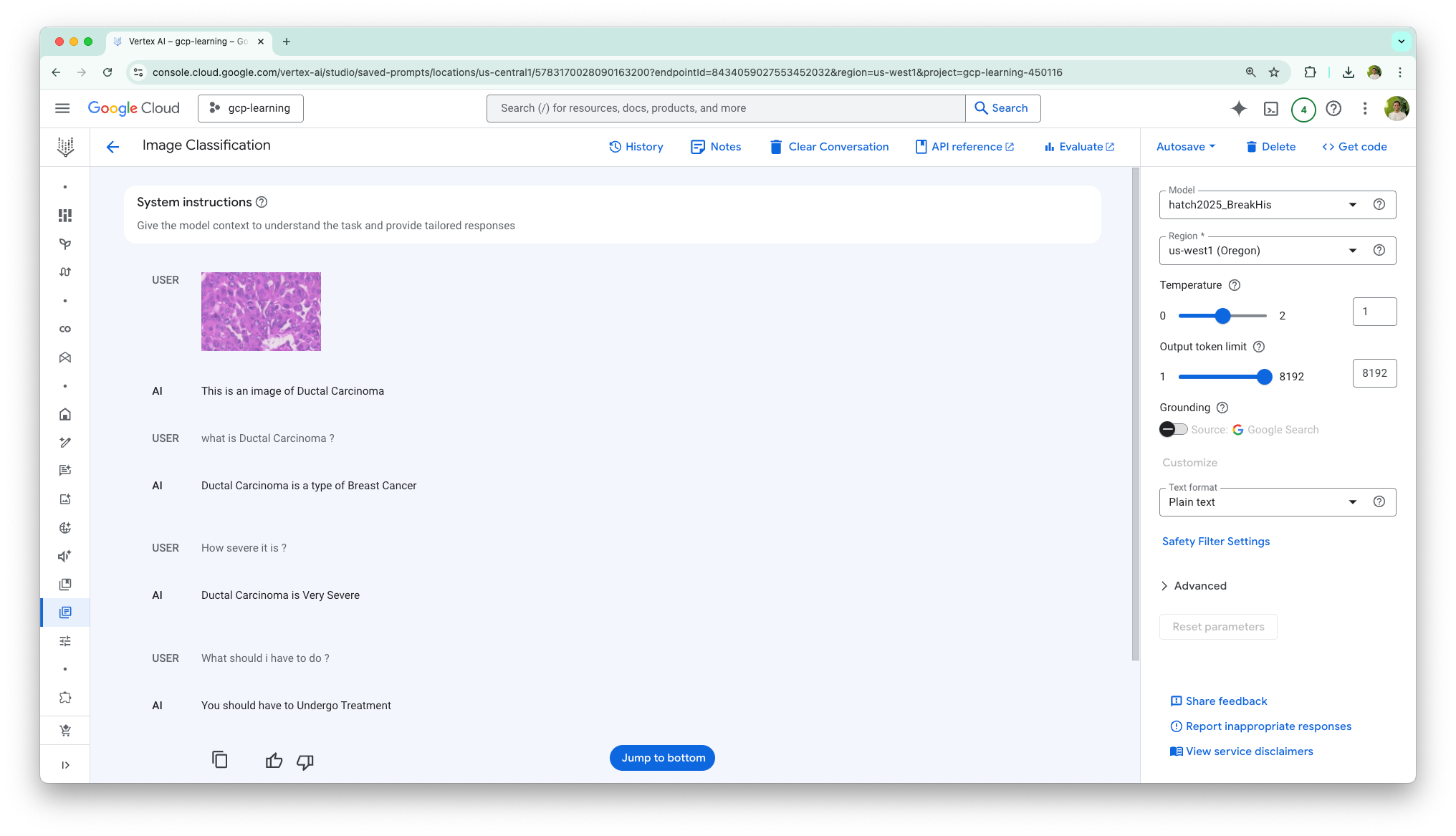Expand the Advanced section
This screenshot has width=1456, height=836.
pos(1193,586)
